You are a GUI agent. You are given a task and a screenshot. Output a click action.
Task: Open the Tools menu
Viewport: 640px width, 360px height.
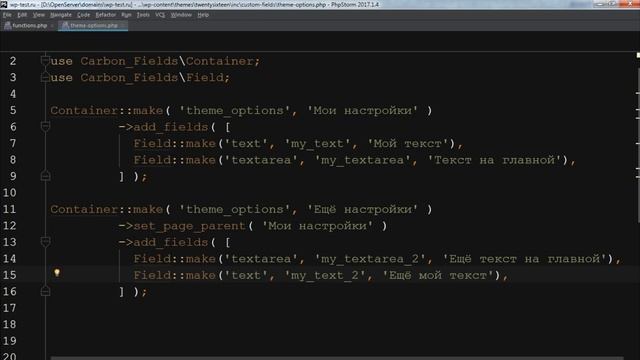(143, 15)
